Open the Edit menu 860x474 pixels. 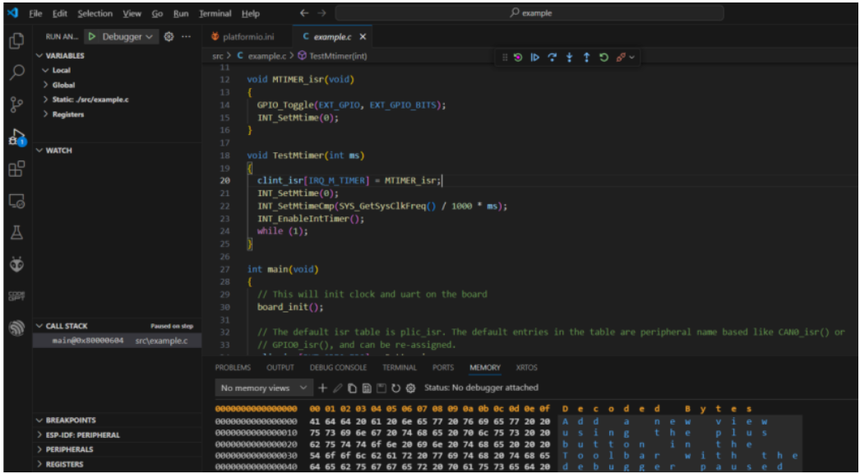pyautogui.click(x=60, y=13)
